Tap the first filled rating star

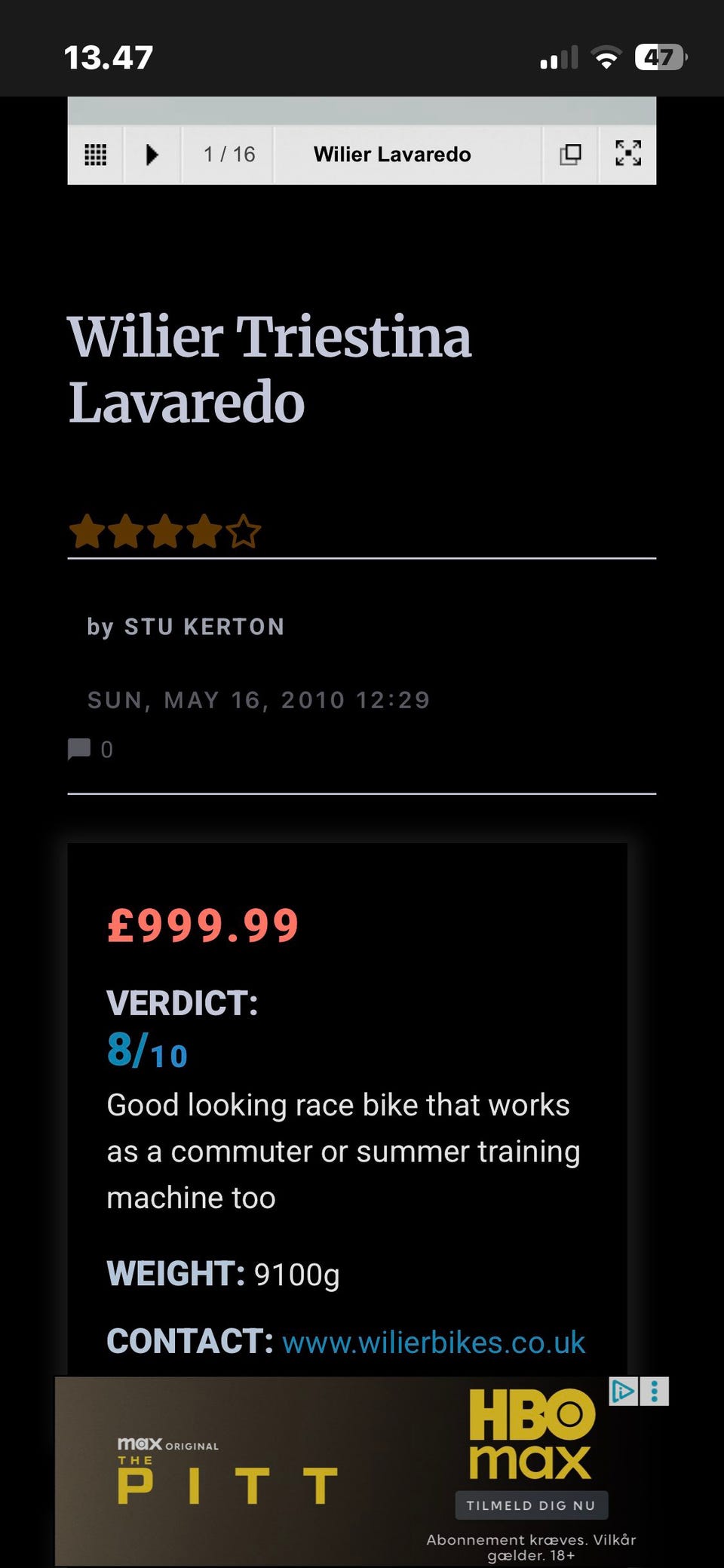(87, 532)
